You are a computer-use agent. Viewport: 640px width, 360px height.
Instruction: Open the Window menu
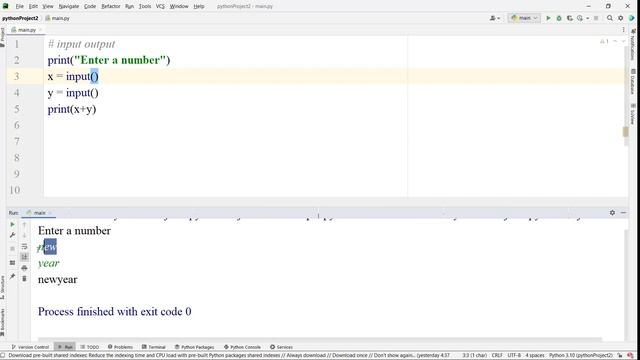click(x=179, y=6)
